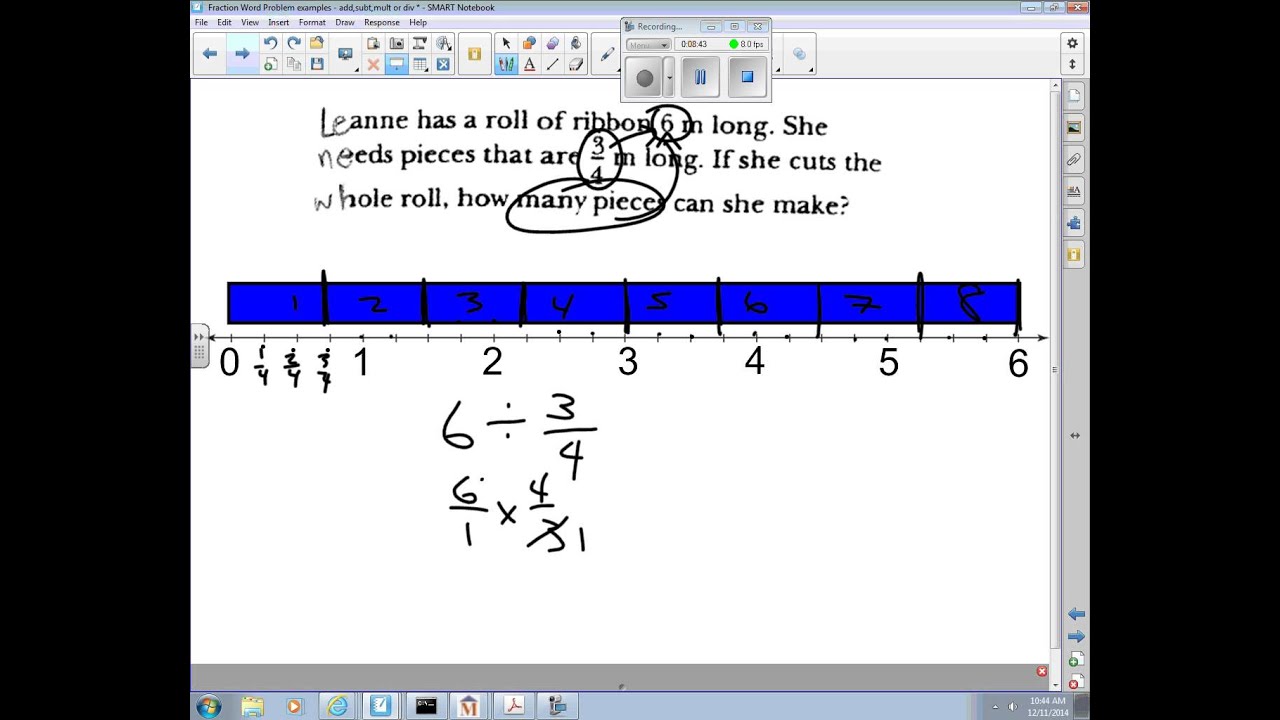Go to previous page with back arrow
Viewport: 1280px width, 720px height.
coord(210,54)
